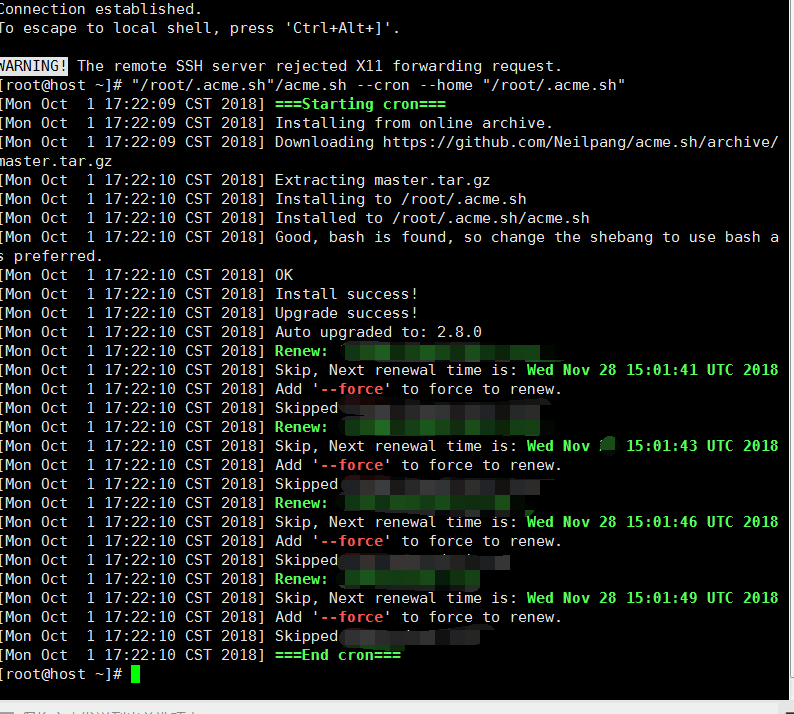The image size is (794, 714).
Task: Click the 'Upgrade success!' message
Action: (x=346, y=313)
